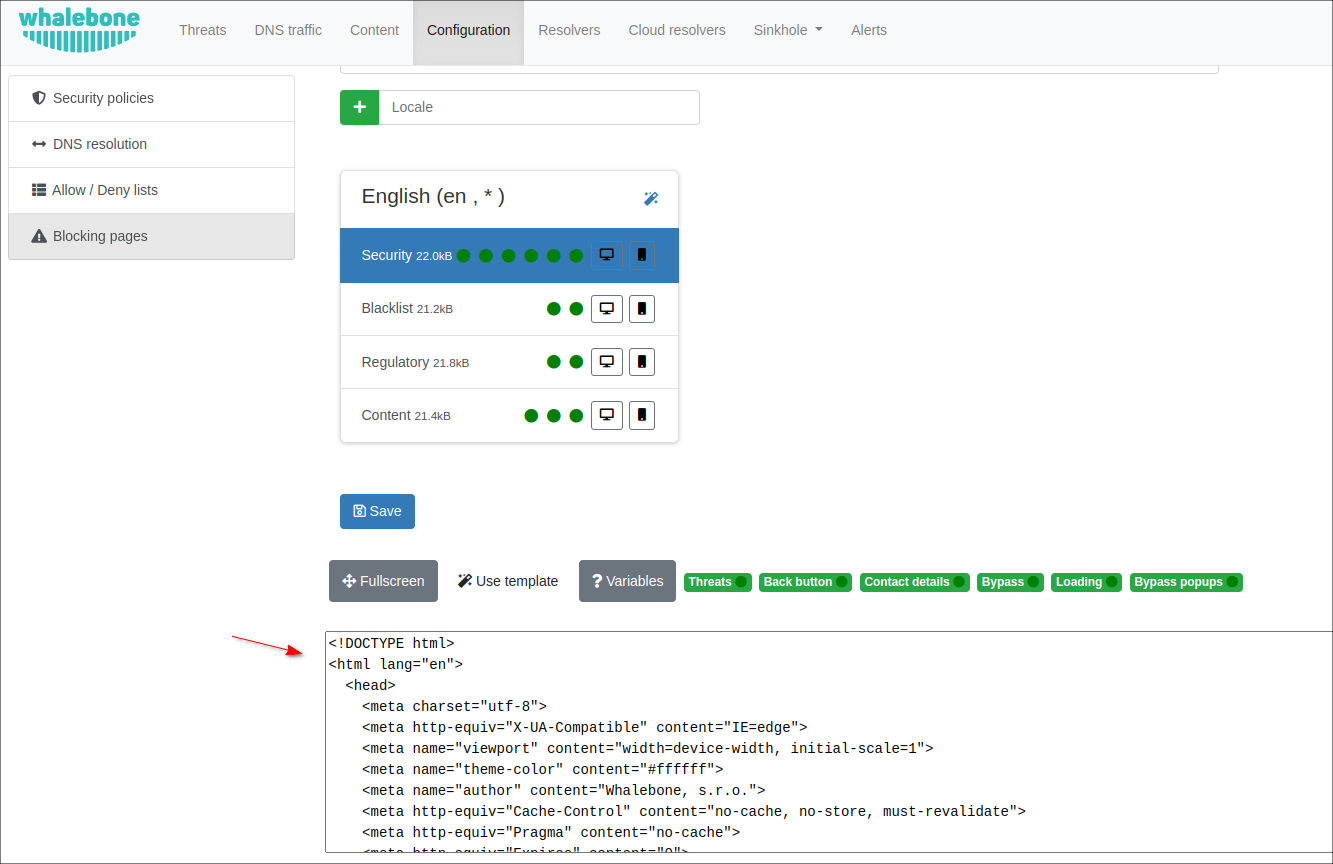Click the magic wand icon beside English
This screenshot has height=864, width=1333.
point(651,199)
